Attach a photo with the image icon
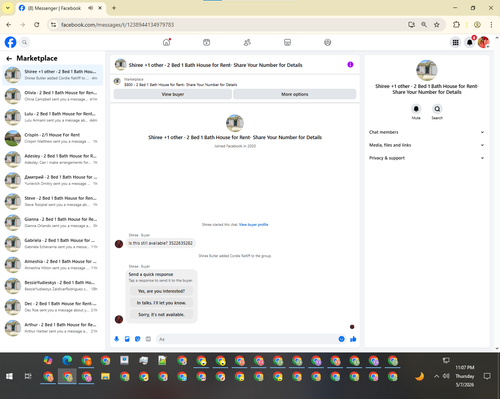The width and height of the screenshot is (500, 399). click(127, 339)
